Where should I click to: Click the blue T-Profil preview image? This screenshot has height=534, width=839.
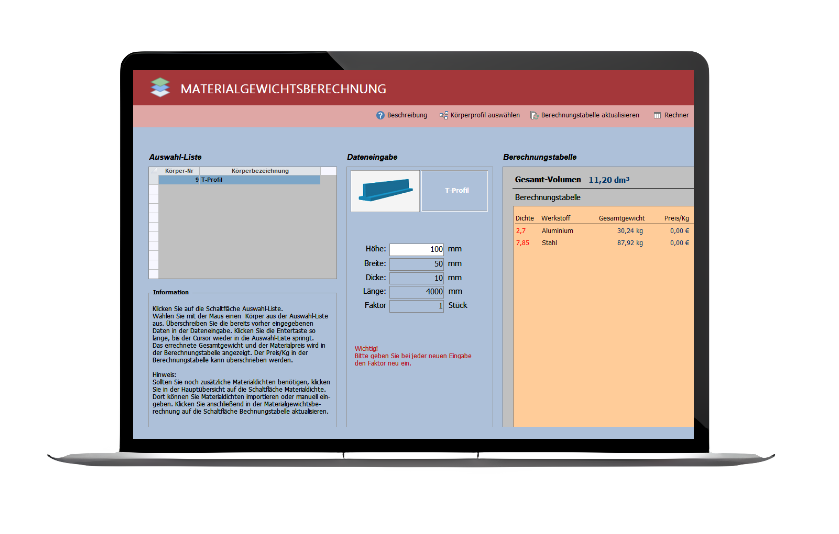coord(384,190)
